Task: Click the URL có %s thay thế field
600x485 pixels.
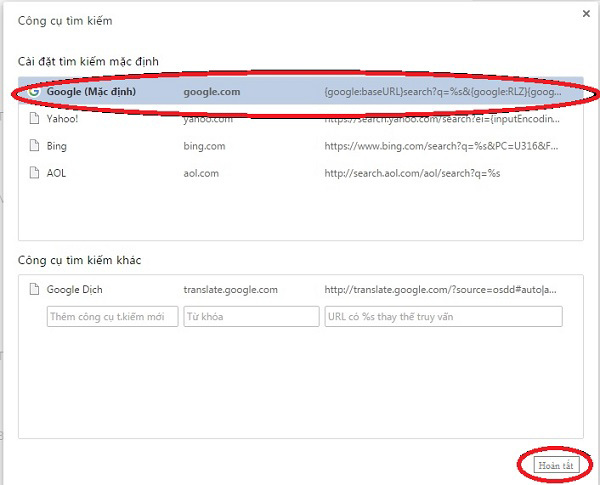Action: (442, 316)
